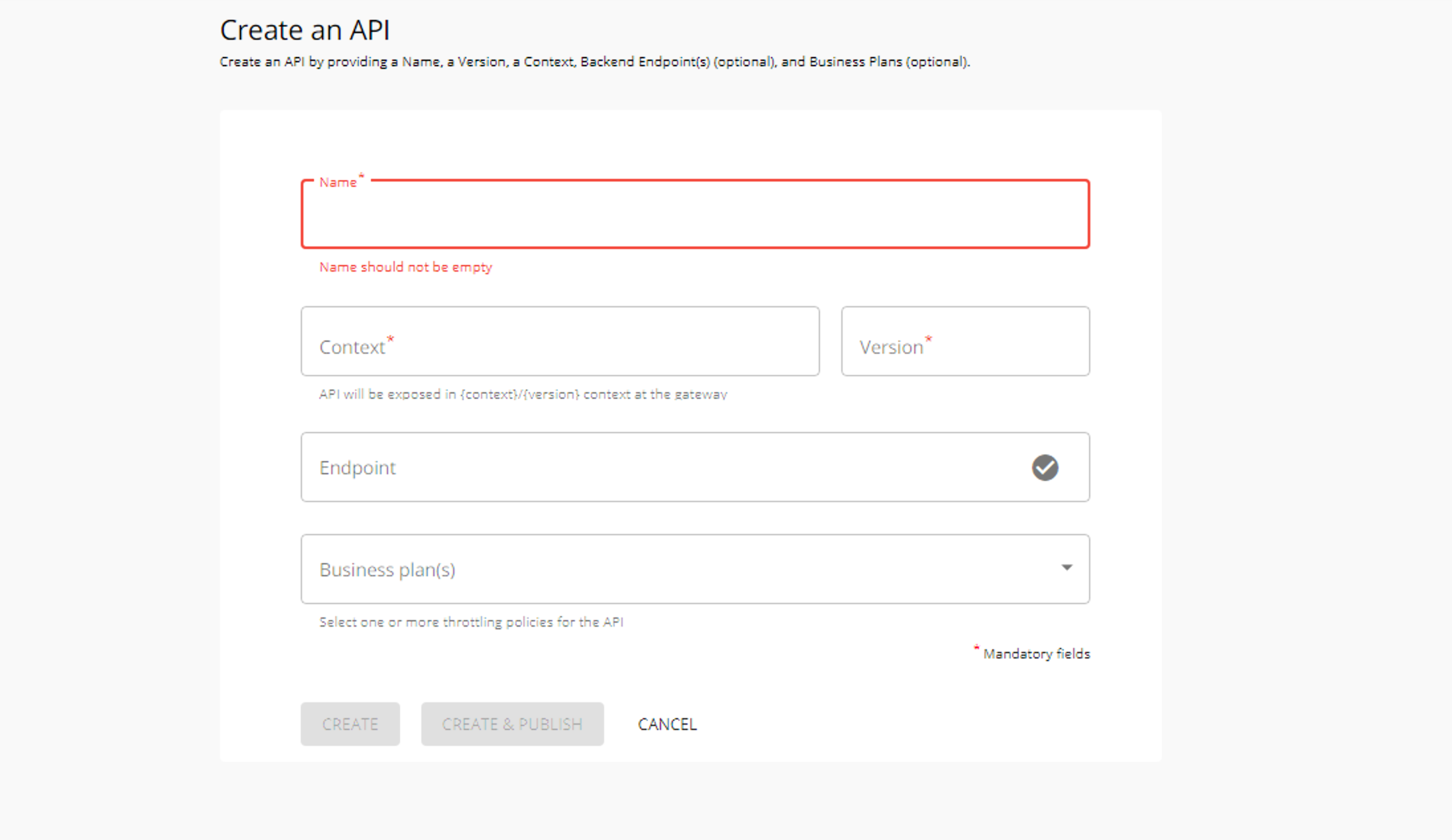
Task: Click the context/version gateway helper text
Action: coord(523,394)
